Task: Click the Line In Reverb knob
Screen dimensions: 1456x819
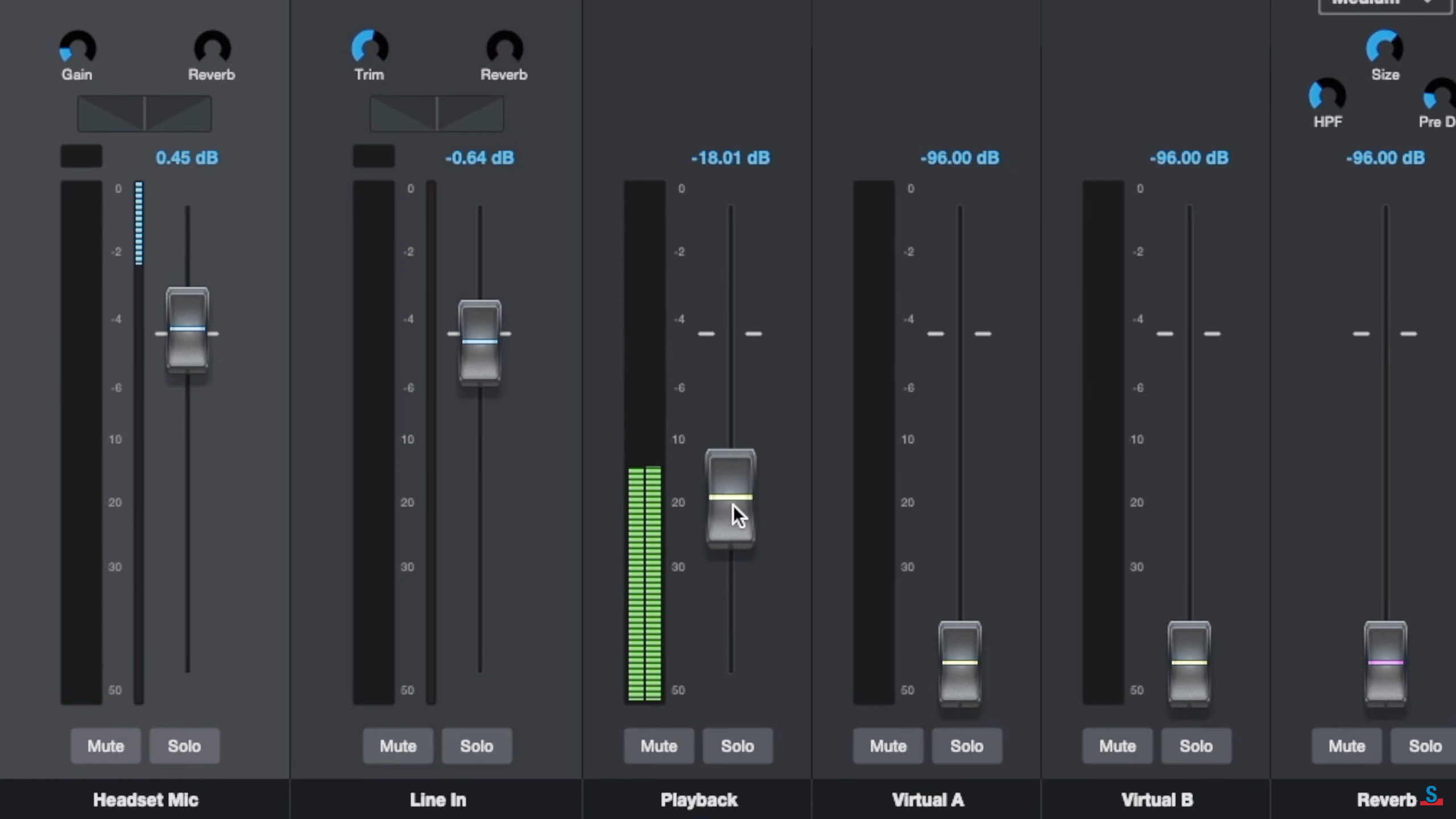Action: point(504,48)
